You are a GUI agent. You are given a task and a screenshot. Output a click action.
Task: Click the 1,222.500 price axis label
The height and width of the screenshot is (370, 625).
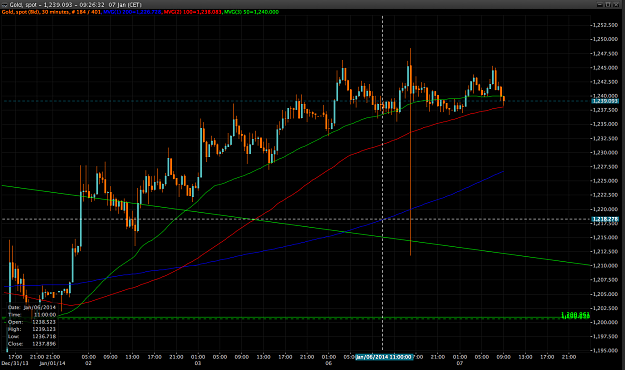[x=605, y=195]
